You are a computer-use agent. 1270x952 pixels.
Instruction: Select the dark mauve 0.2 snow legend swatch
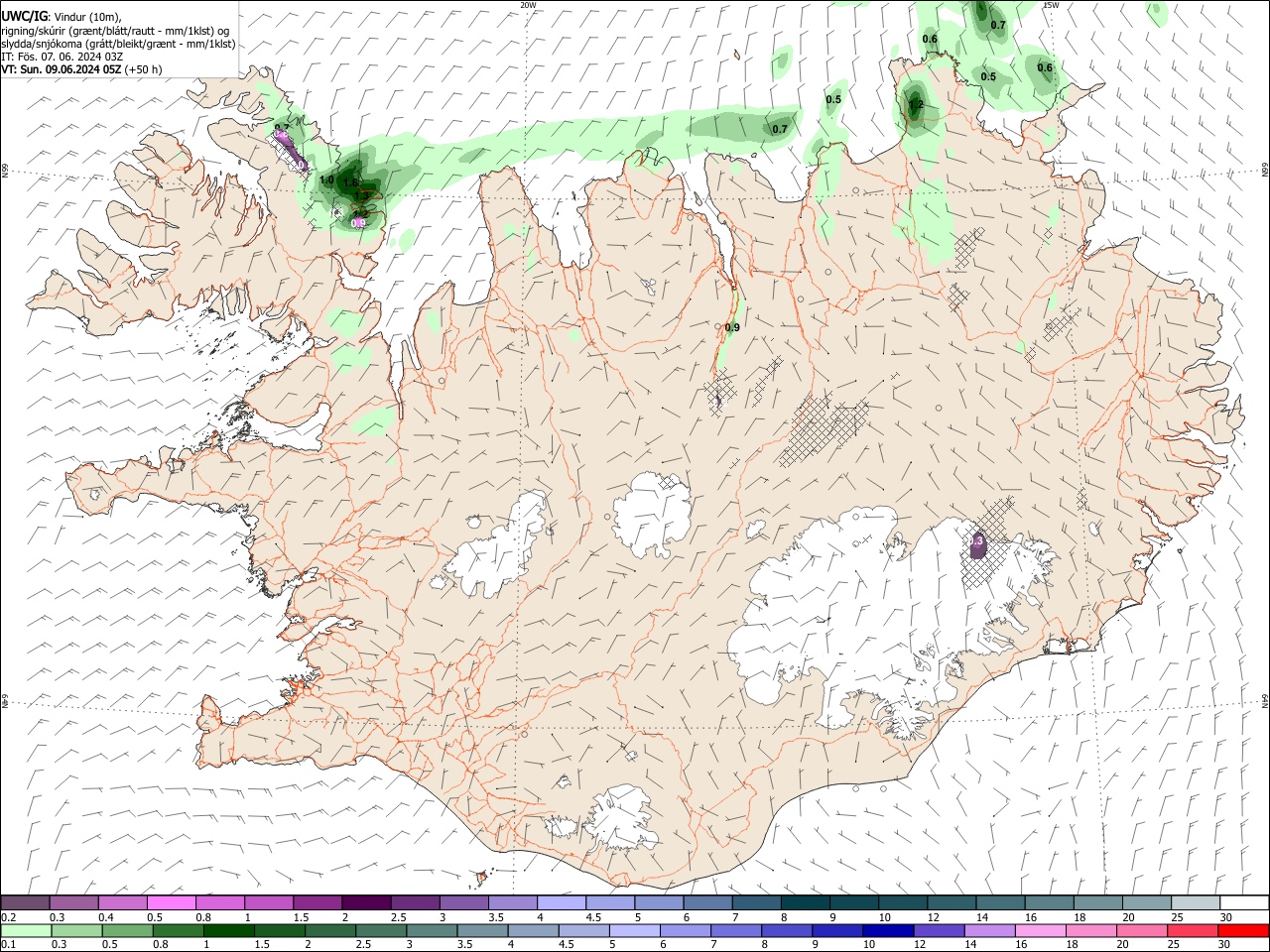(26, 903)
